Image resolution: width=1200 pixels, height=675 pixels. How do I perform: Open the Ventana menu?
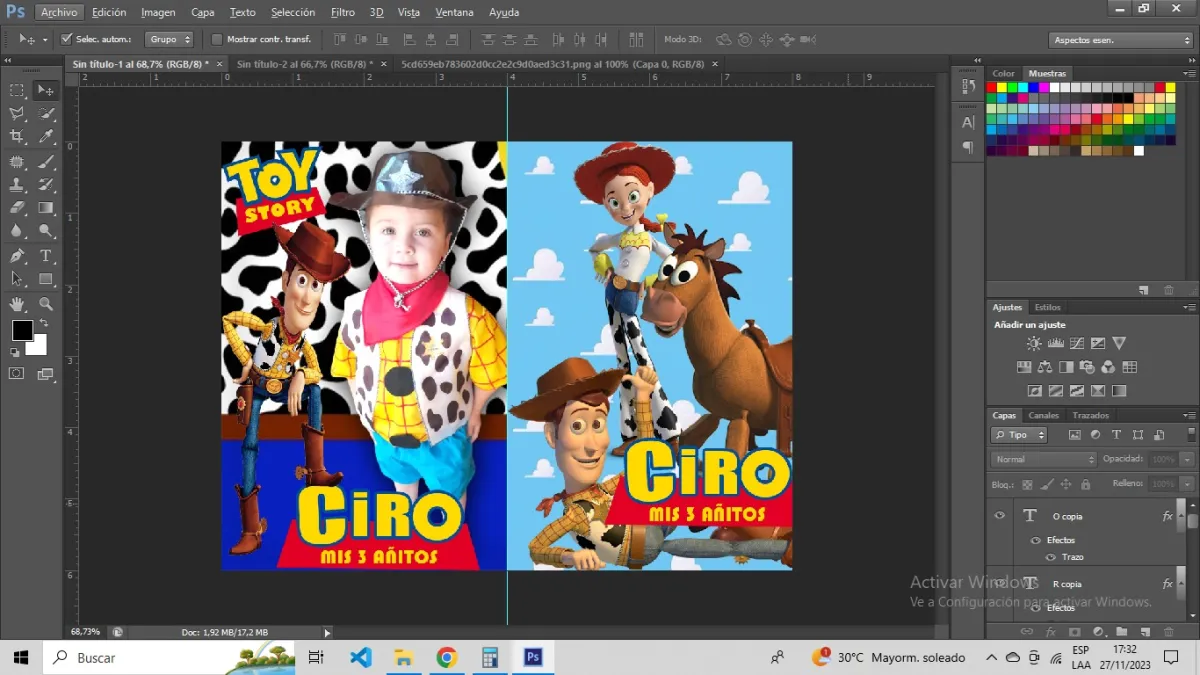455,12
